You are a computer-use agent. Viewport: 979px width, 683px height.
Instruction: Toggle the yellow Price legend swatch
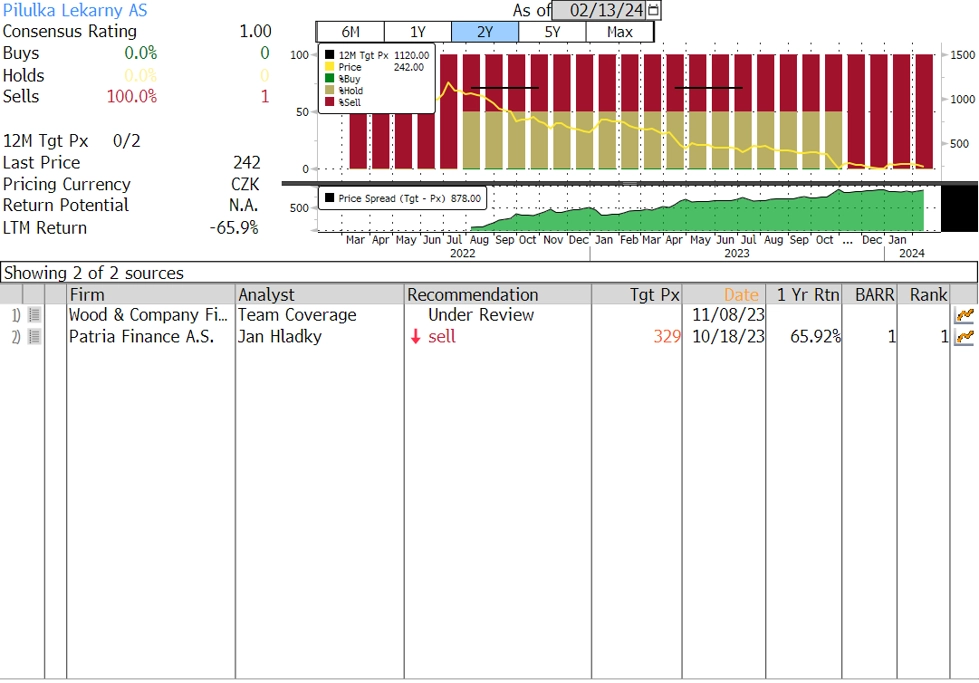point(330,66)
